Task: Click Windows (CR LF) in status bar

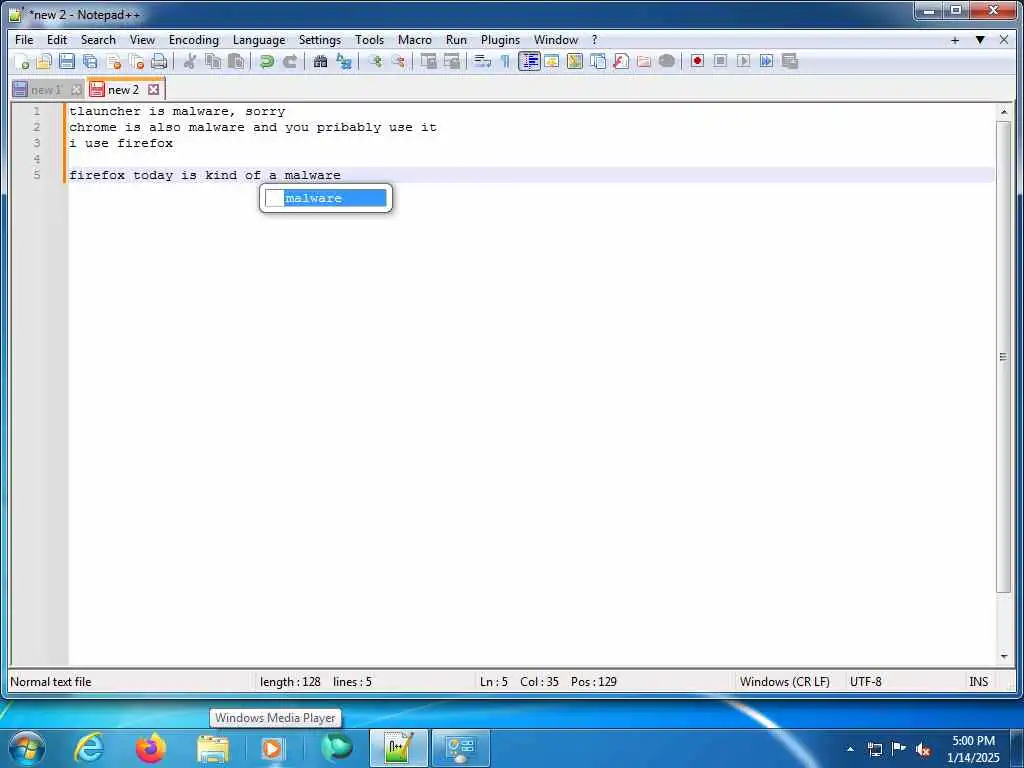Action: (x=784, y=682)
